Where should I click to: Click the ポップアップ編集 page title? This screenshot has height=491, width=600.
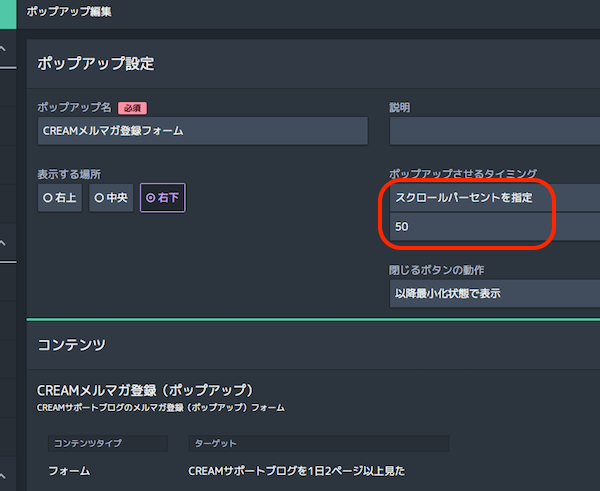[69, 11]
